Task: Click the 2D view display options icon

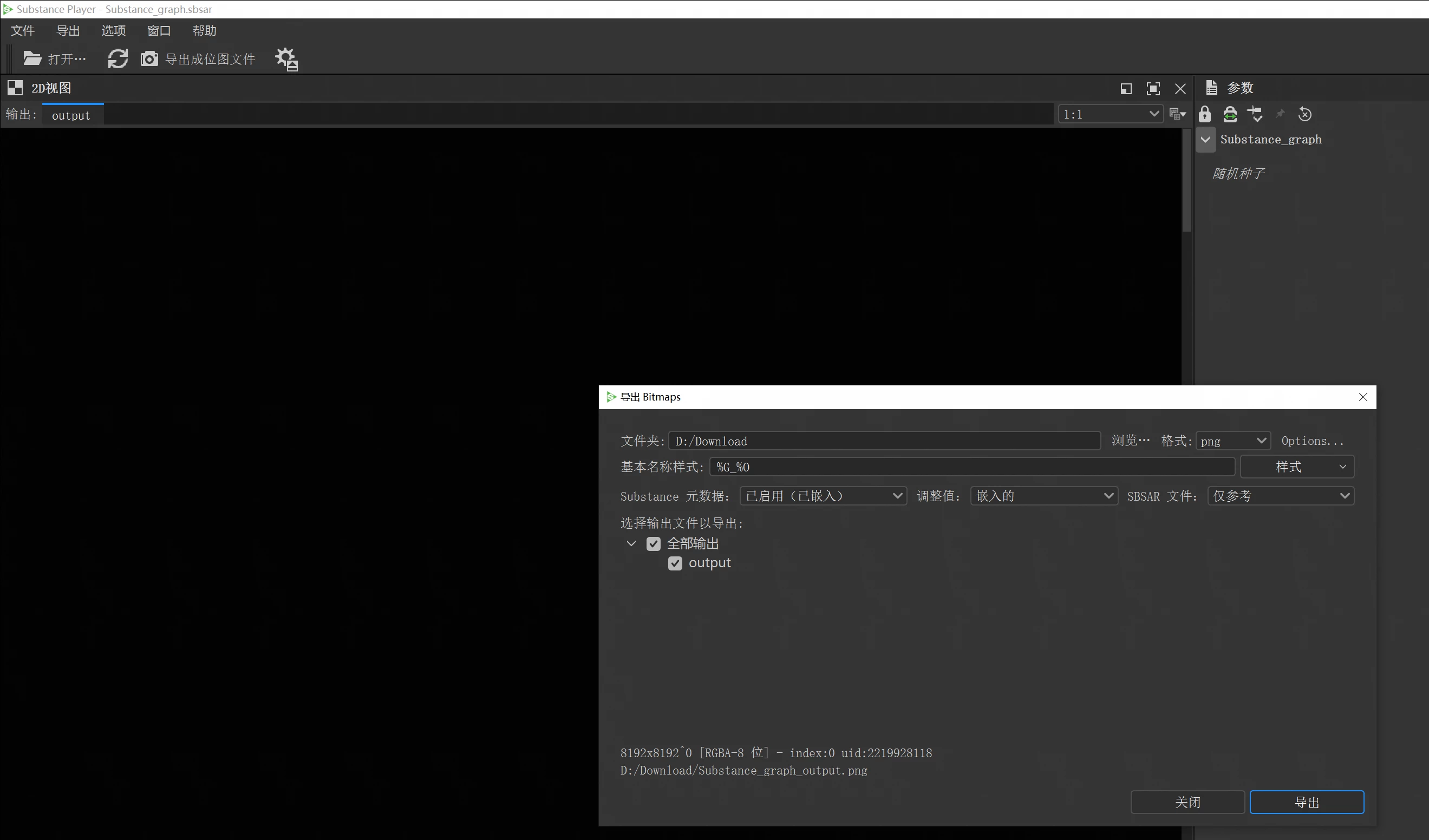Action: (x=1177, y=115)
